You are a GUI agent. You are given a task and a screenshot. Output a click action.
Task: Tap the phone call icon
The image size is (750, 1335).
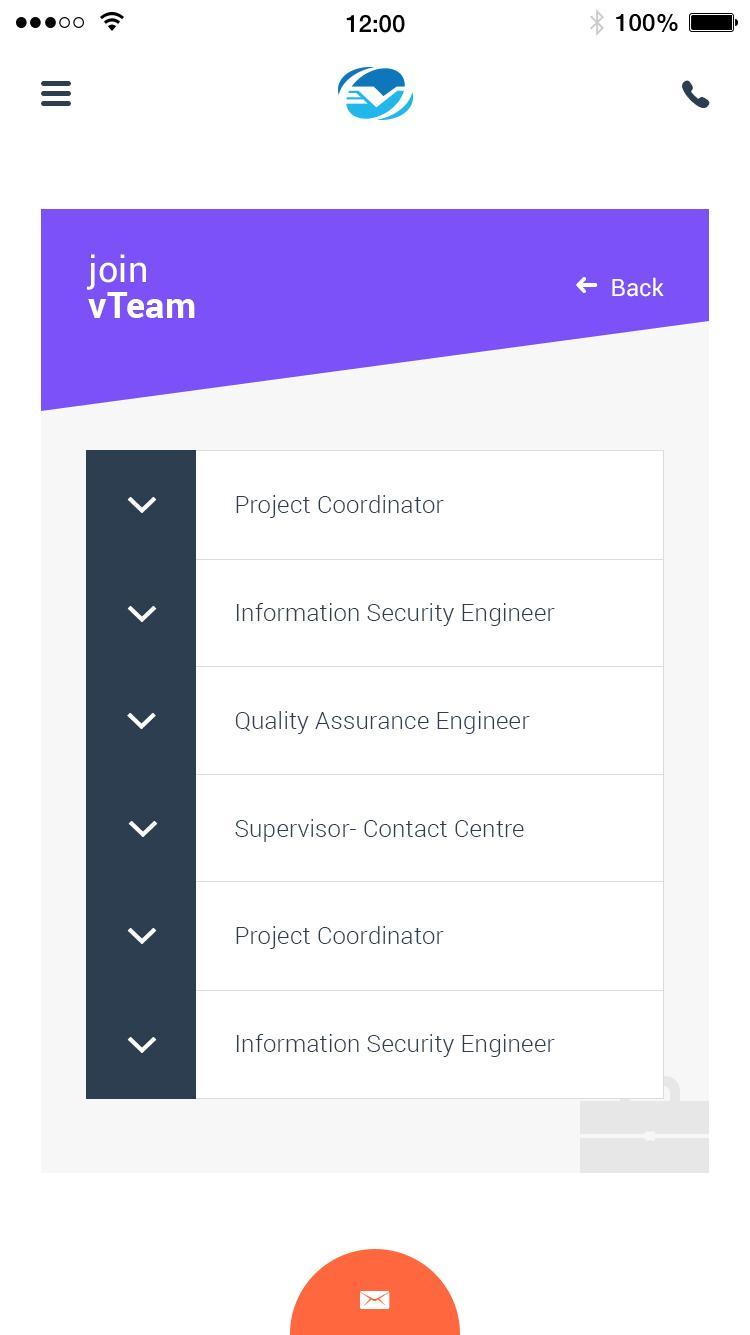click(695, 94)
